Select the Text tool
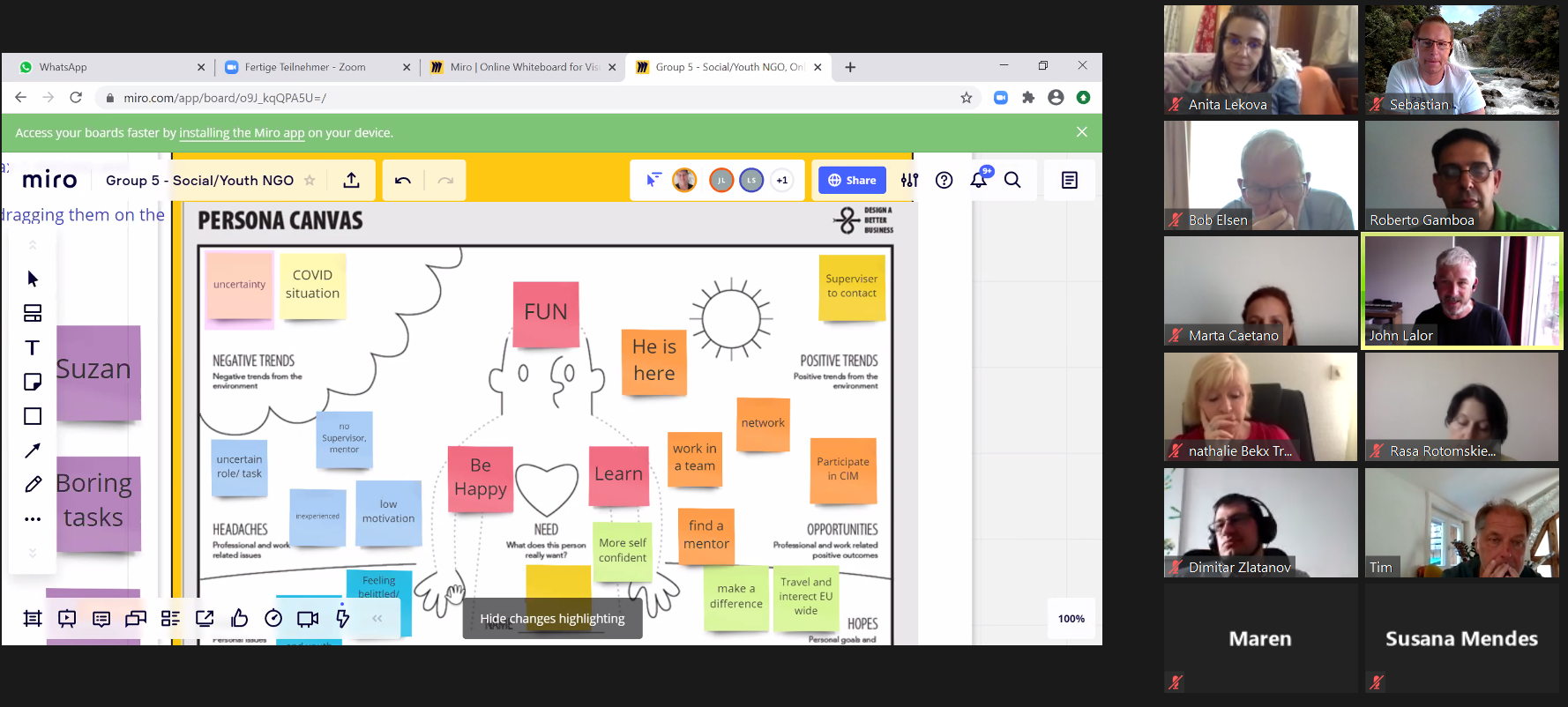Viewport: 1568px width, 707px height. pos(33,348)
